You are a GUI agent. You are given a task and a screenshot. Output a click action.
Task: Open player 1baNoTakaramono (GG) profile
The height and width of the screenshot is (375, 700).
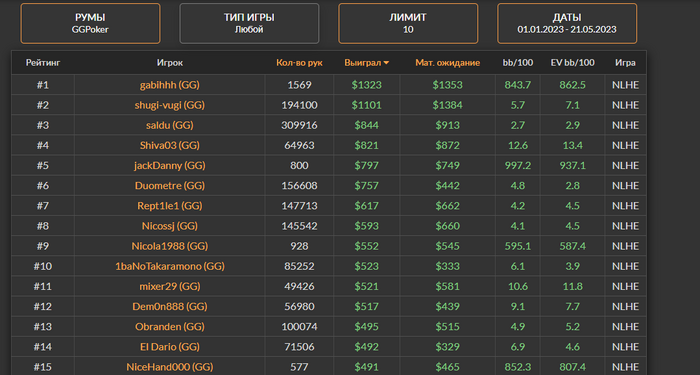(170, 266)
